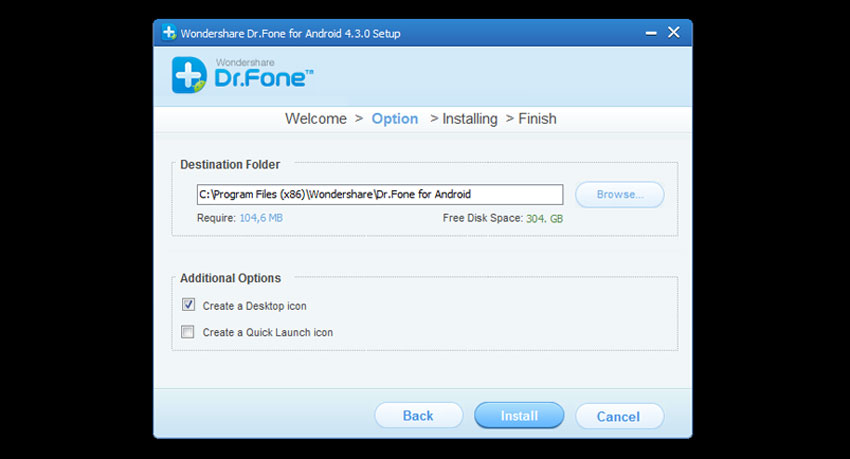Click the 104,6 MB required size value
This screenshot has width=850, height=459.
coord(261,218)
